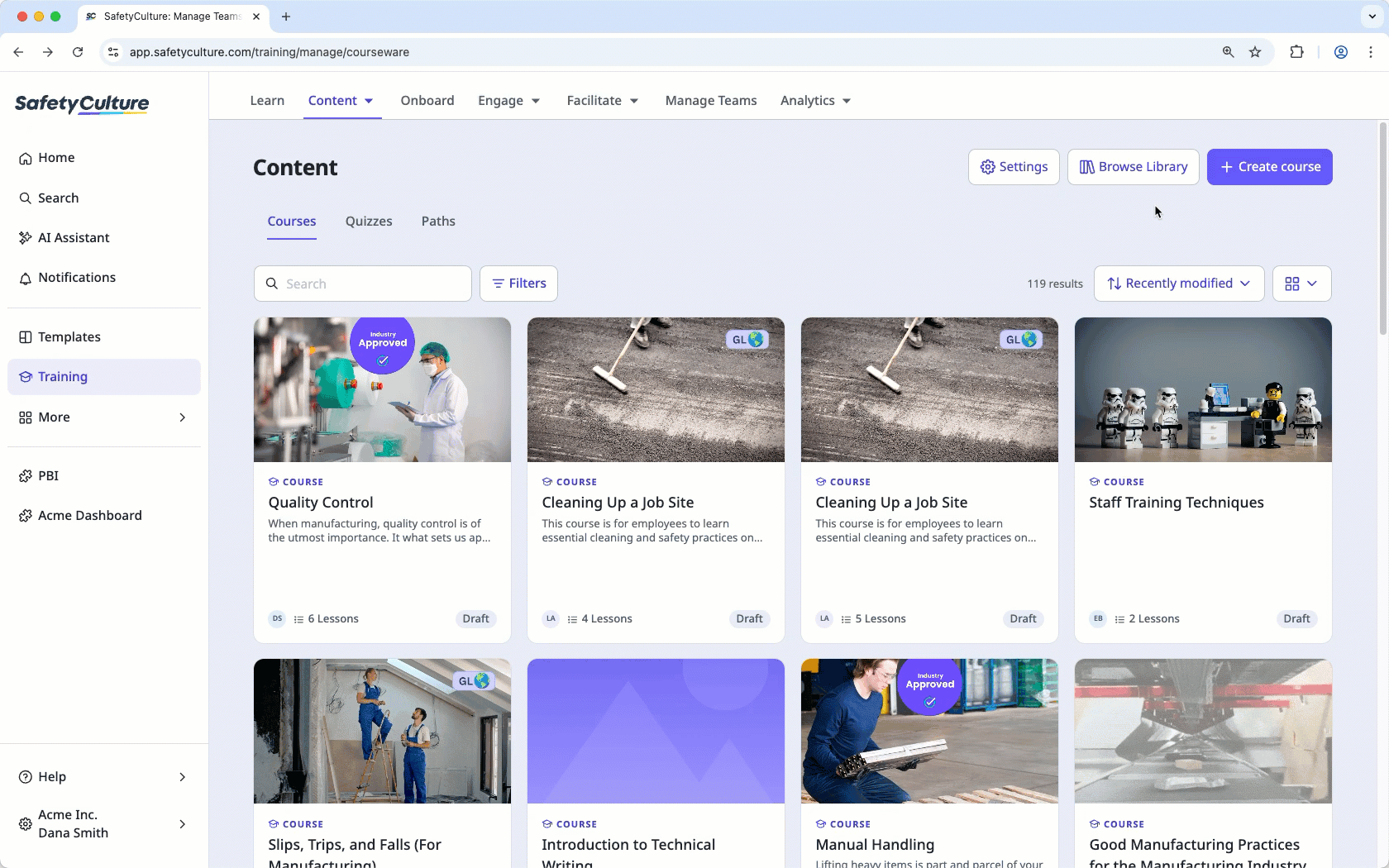Open the Manual Handling course thumbnail
Viewport: 1389px width, 868px height.
coord(929,731)
